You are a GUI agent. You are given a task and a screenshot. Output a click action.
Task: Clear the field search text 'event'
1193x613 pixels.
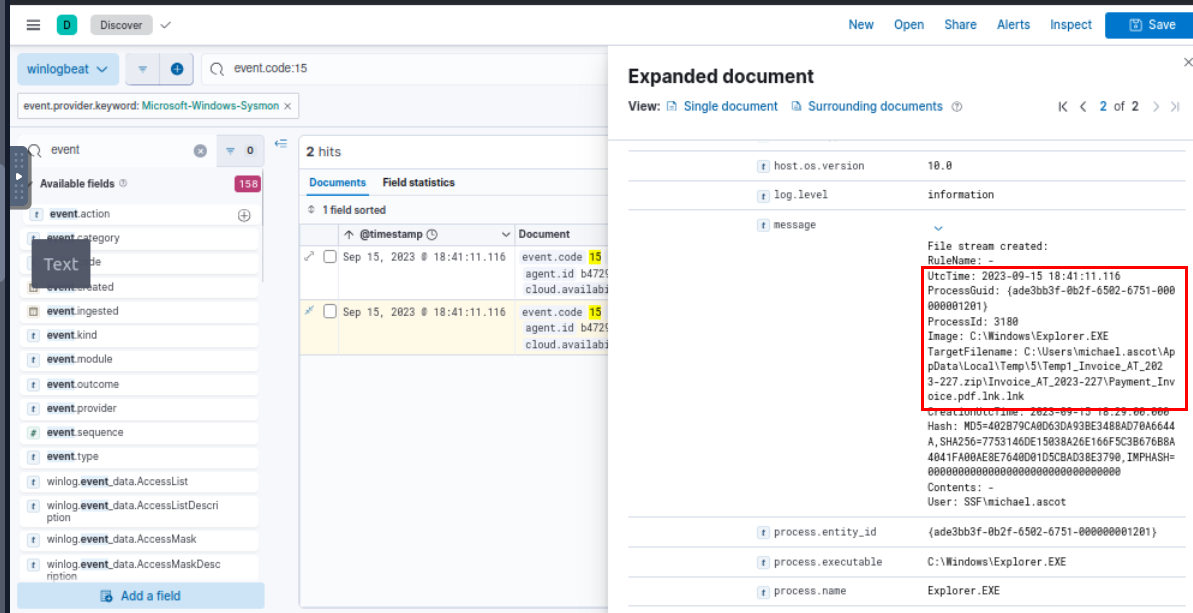(x=200, y=151)
